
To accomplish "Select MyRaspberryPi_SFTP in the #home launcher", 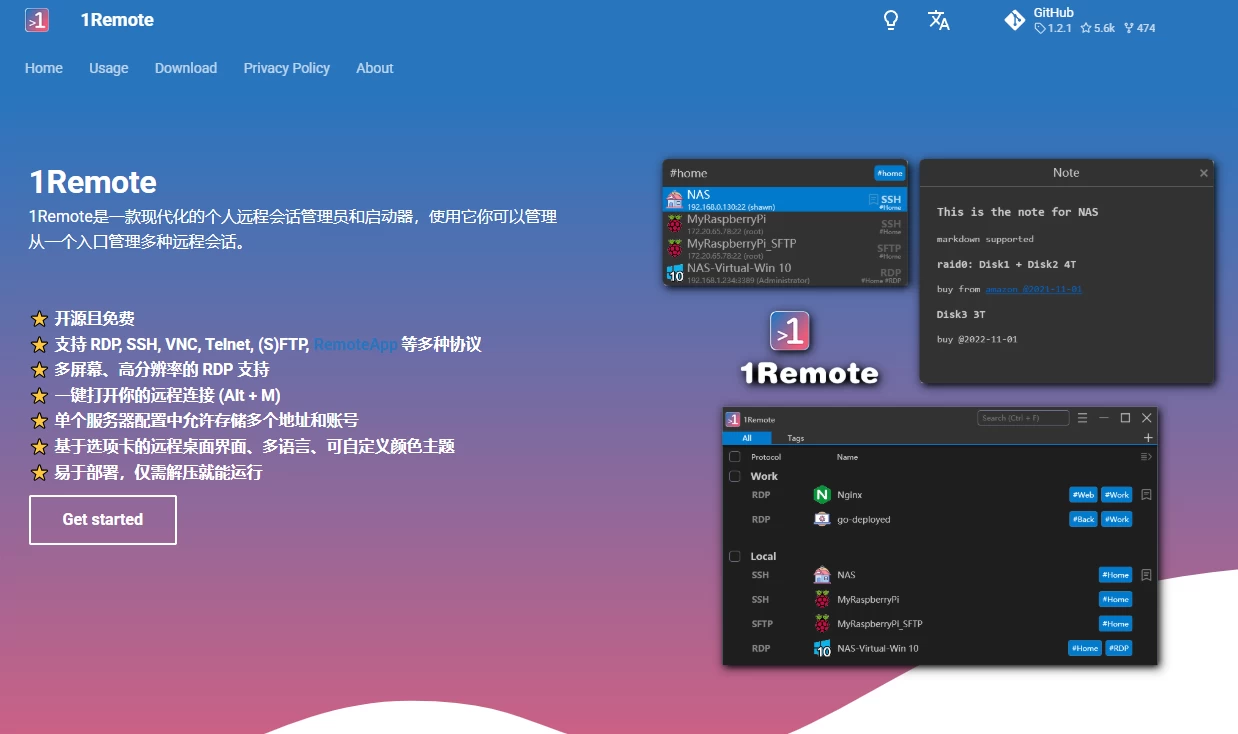I will (785, 248).
